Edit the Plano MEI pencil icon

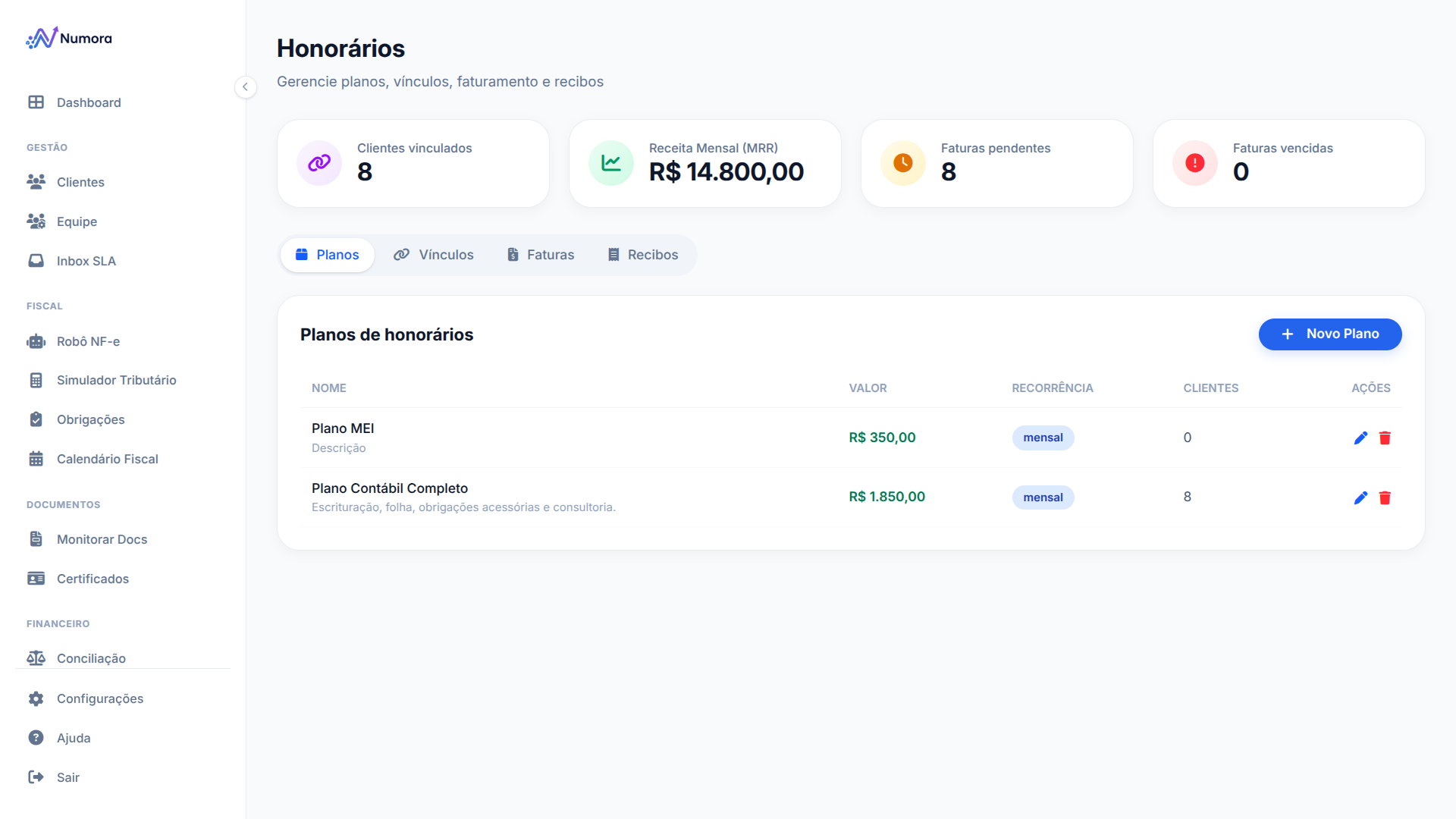click(x=1360, y=438)
